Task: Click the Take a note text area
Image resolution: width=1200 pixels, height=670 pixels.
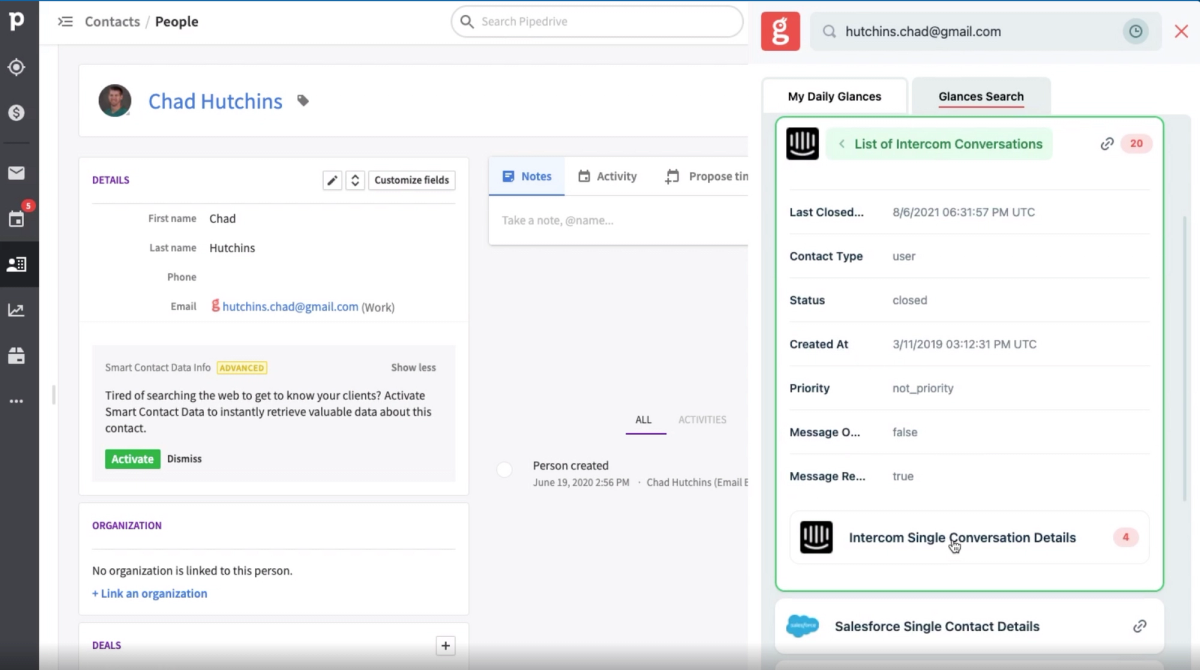Action: [618, 220]
